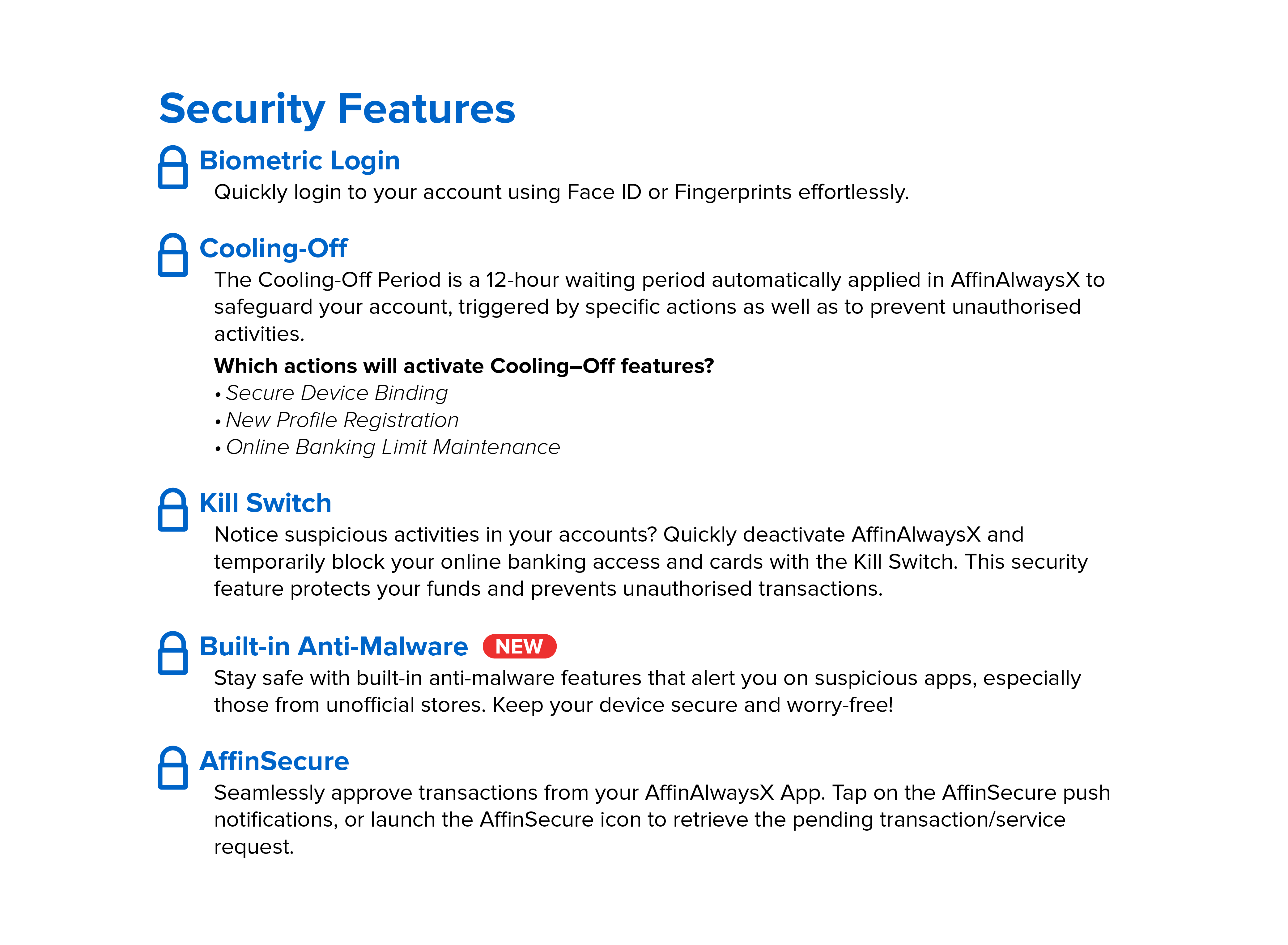Viewport: 1288px width, 945px height.
Task: Select the AffinSecure heading
Action: click(x=274, y=761)
